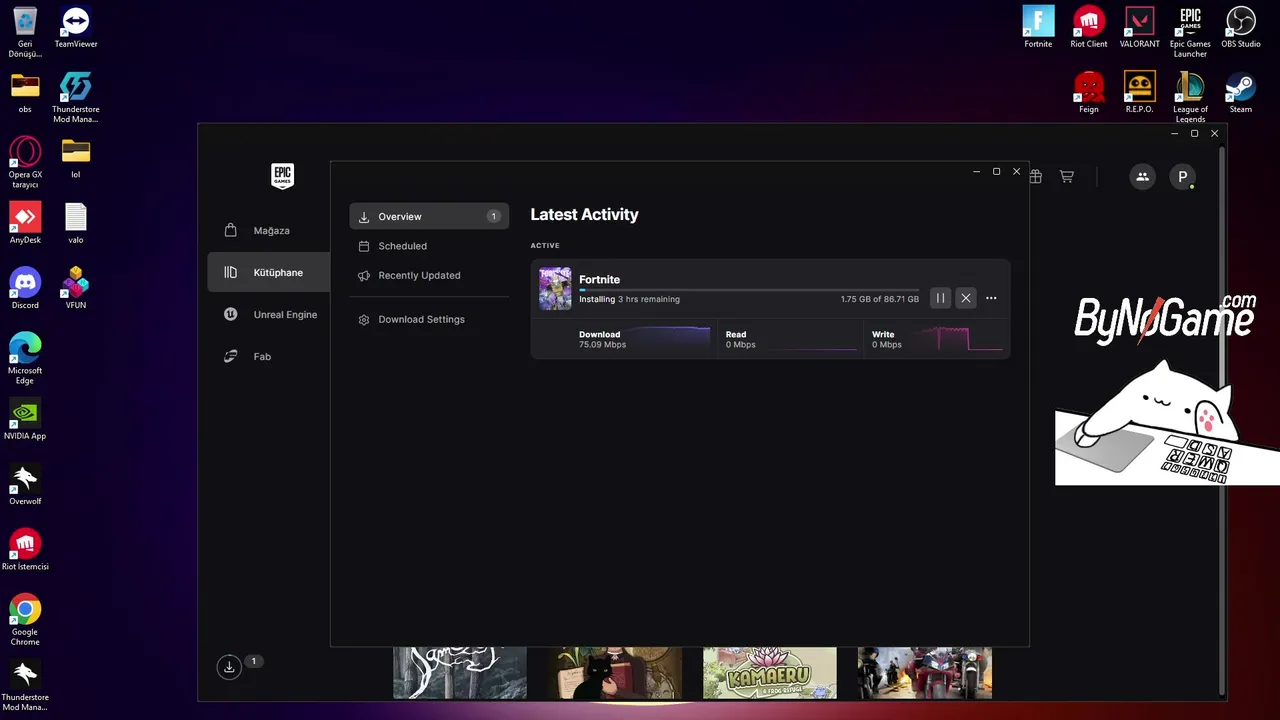Viewport: 1280px width, 720px height.
Task: Minimize the Latest Activity downloads window
Action: pyautogui.click(x=976, y=172)
